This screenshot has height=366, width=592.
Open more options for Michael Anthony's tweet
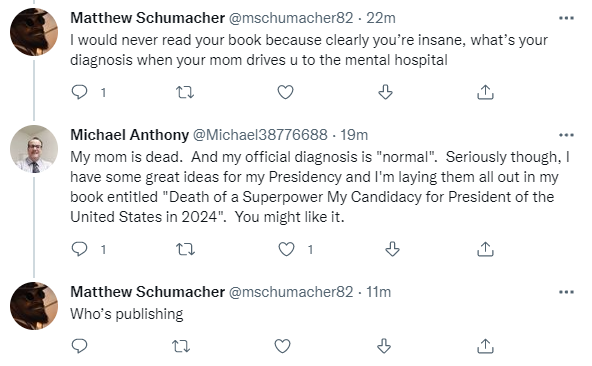point(566,135)
